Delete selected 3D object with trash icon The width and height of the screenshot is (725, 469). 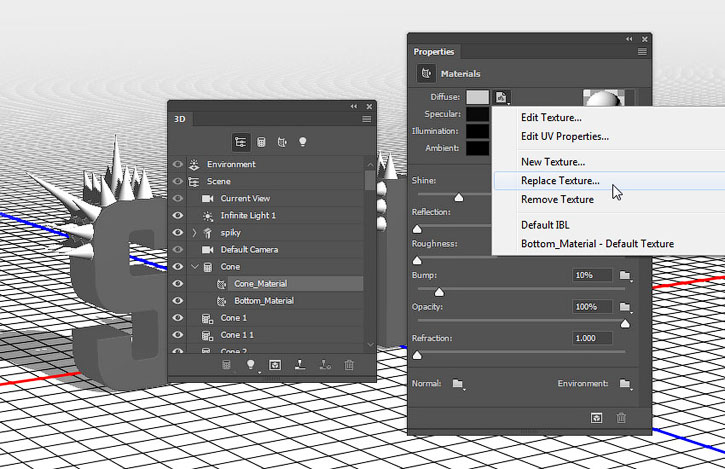pos(349,365)
